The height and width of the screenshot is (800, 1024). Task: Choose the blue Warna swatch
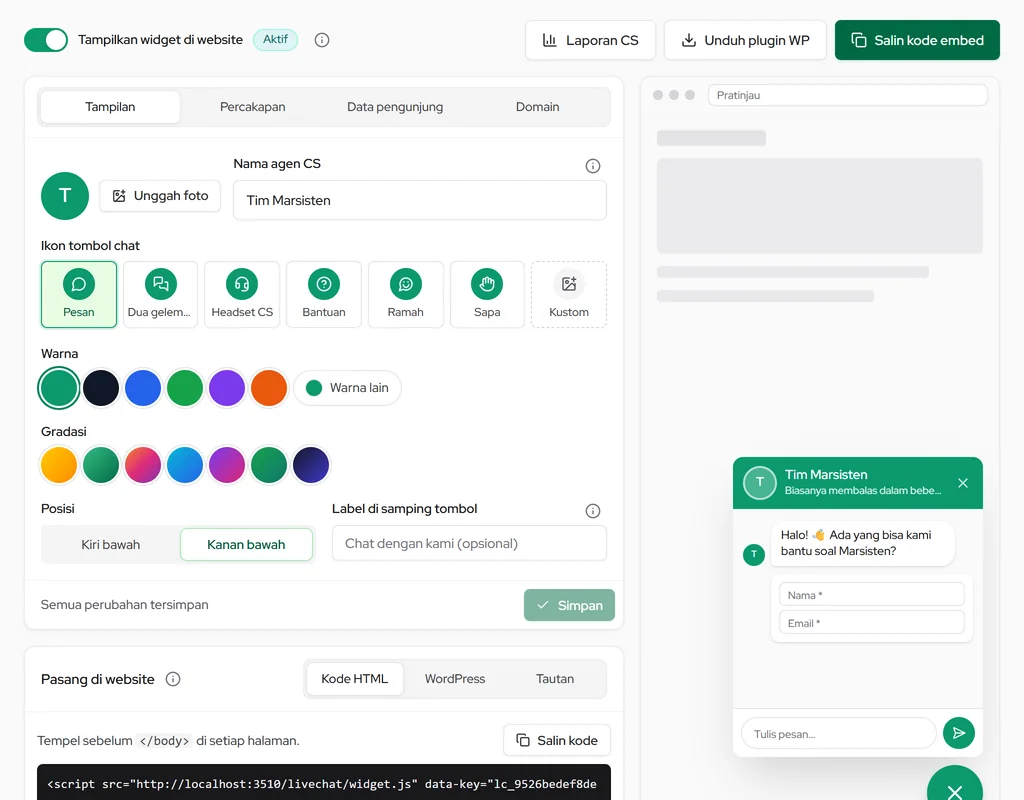(143, 388)
